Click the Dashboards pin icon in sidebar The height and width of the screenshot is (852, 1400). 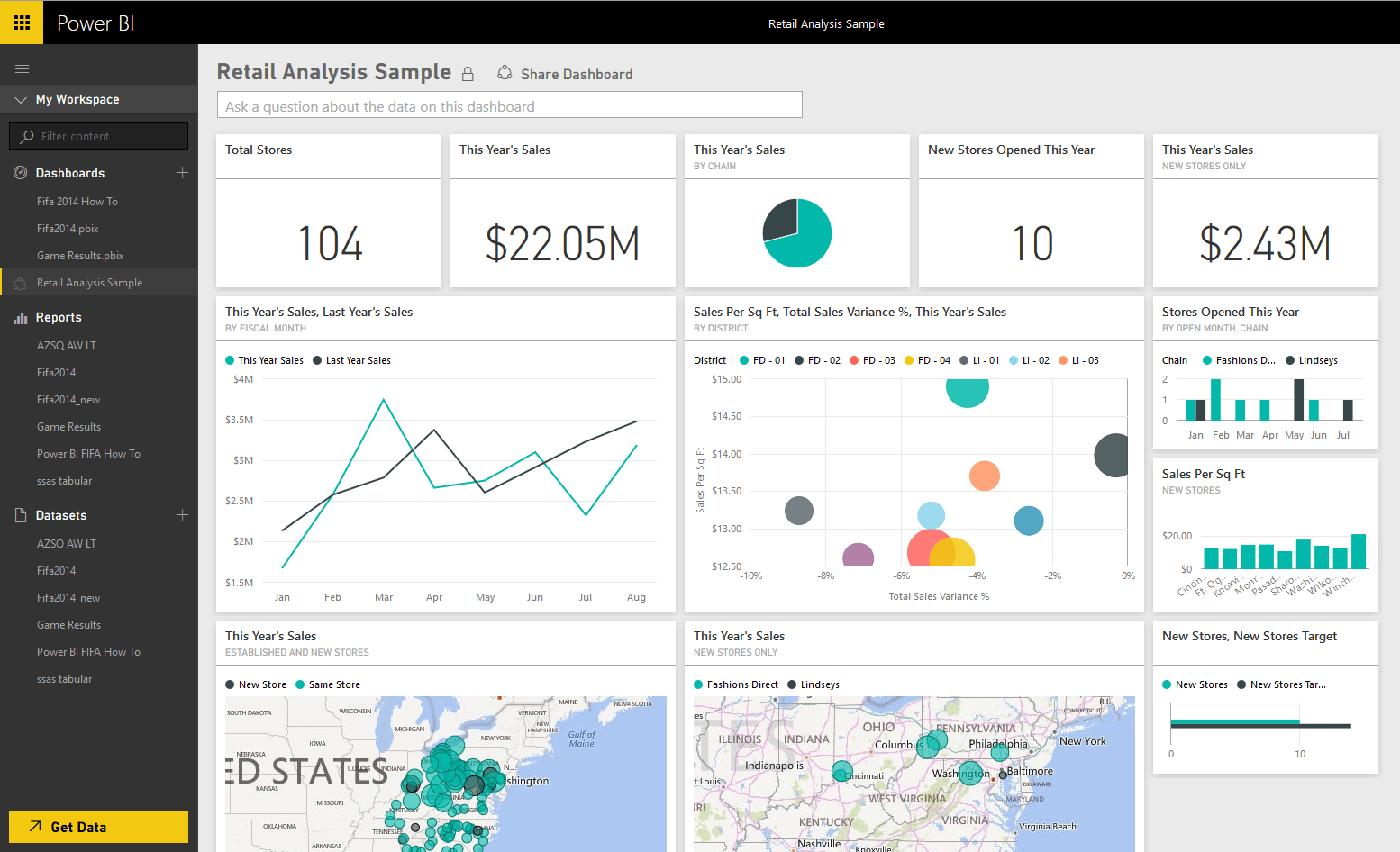[19, 172]
